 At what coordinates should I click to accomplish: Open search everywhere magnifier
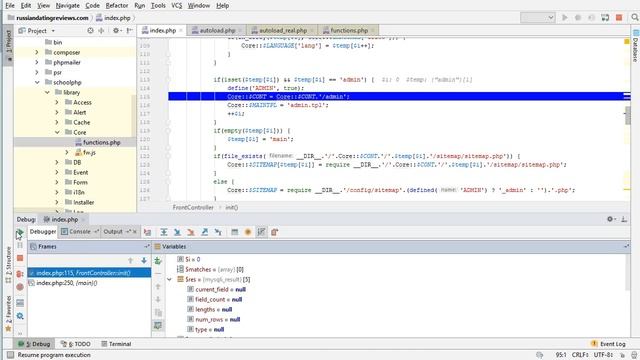coord(635,18)
